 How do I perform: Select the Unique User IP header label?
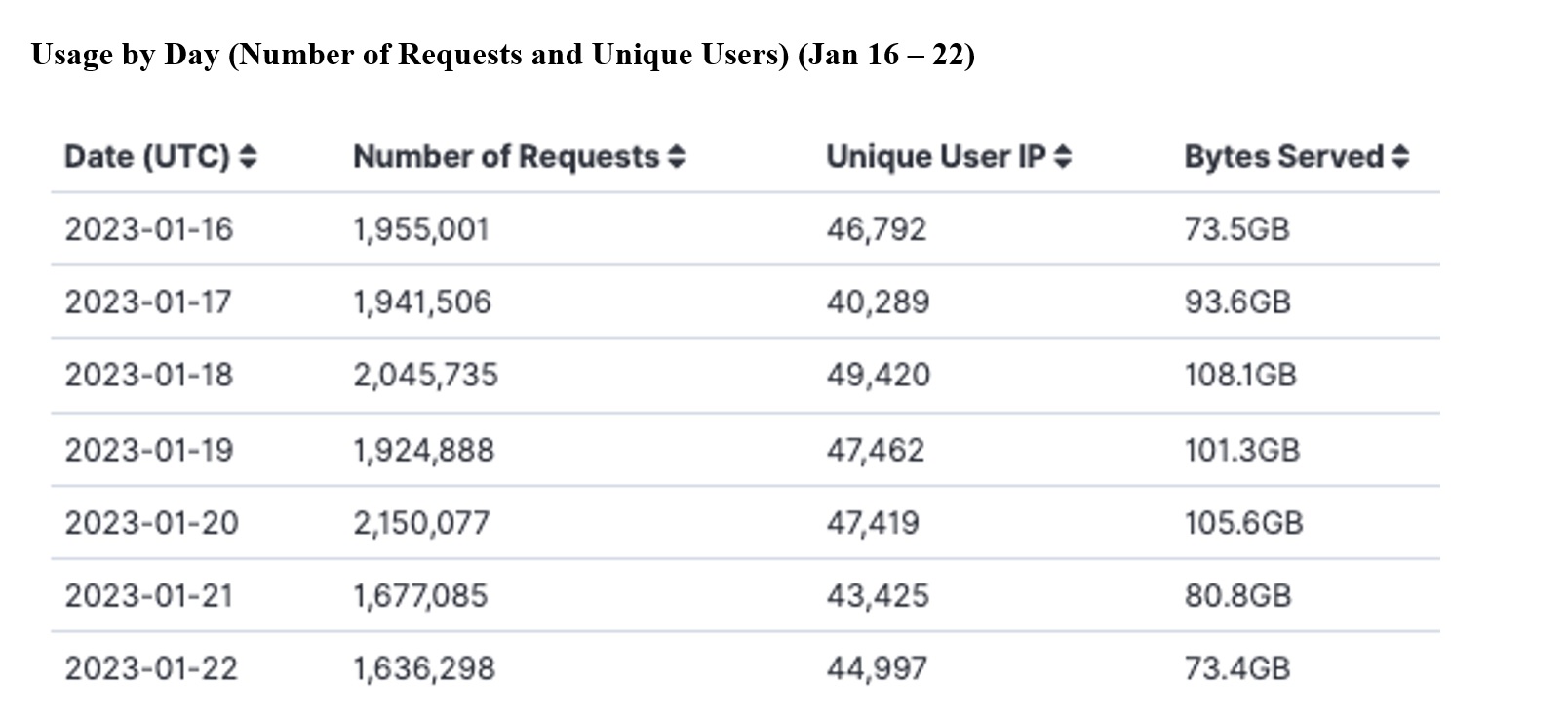(x=936, y=157)
